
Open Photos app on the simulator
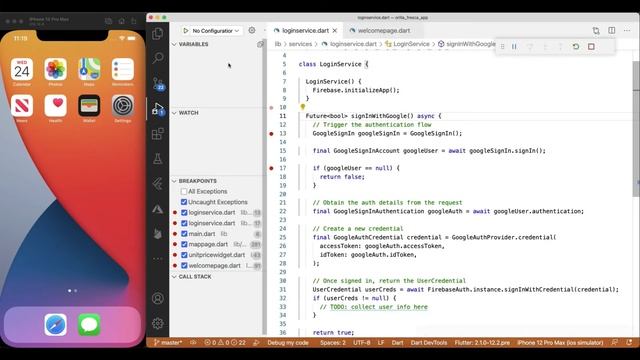[56, 69]
